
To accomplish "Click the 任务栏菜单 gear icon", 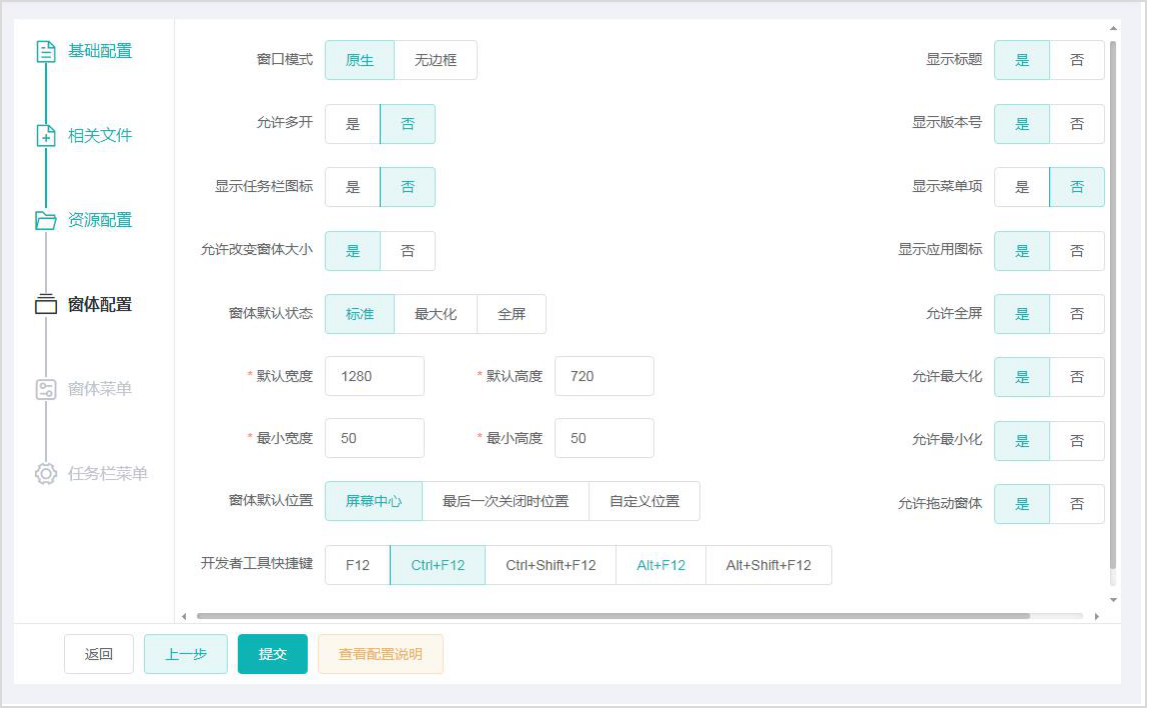I will [46, 474].
